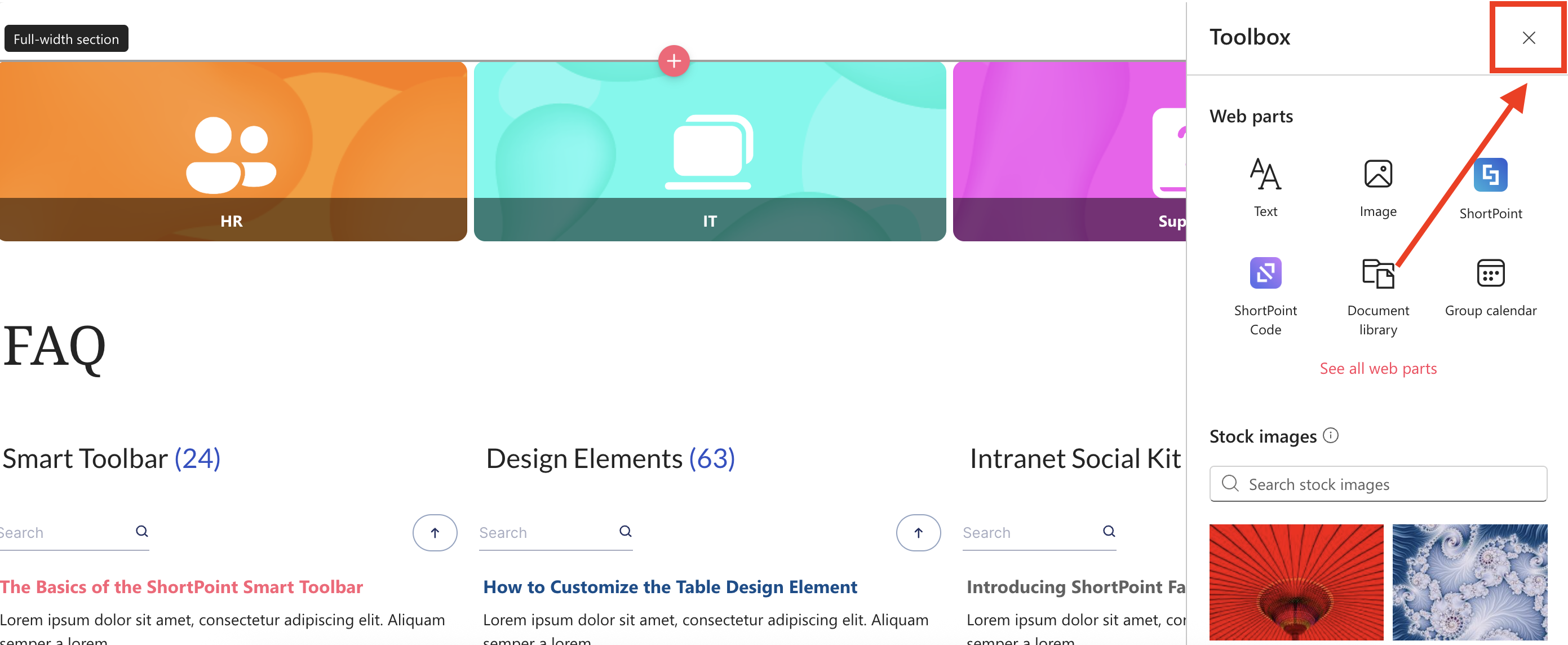
Task: Open Basics of ShortPoint Smart Toolbar article
Action: click(x=181, y=586)
